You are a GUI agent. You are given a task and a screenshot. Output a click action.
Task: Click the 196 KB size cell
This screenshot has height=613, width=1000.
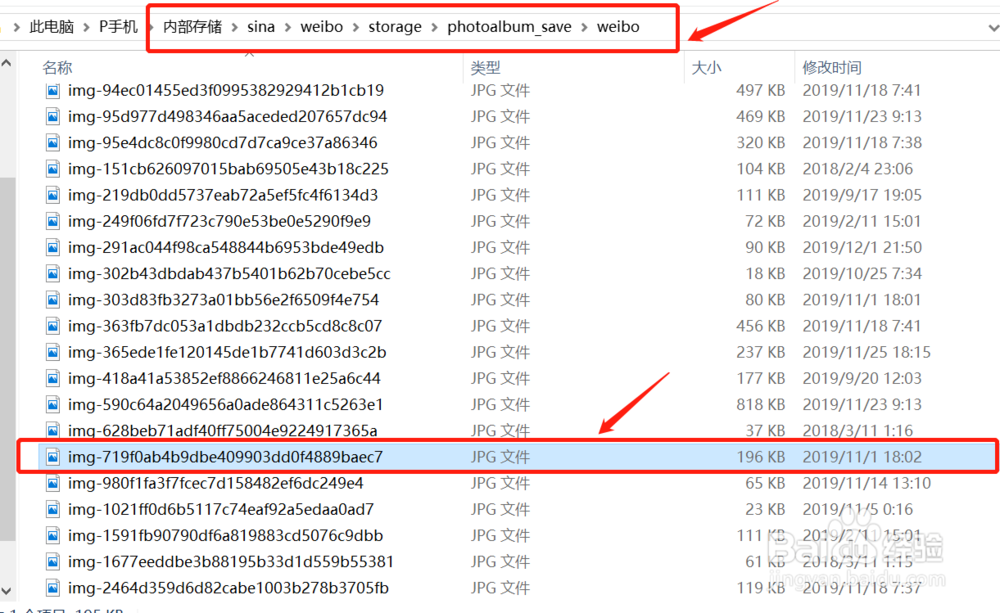click(x=760, y=457)
